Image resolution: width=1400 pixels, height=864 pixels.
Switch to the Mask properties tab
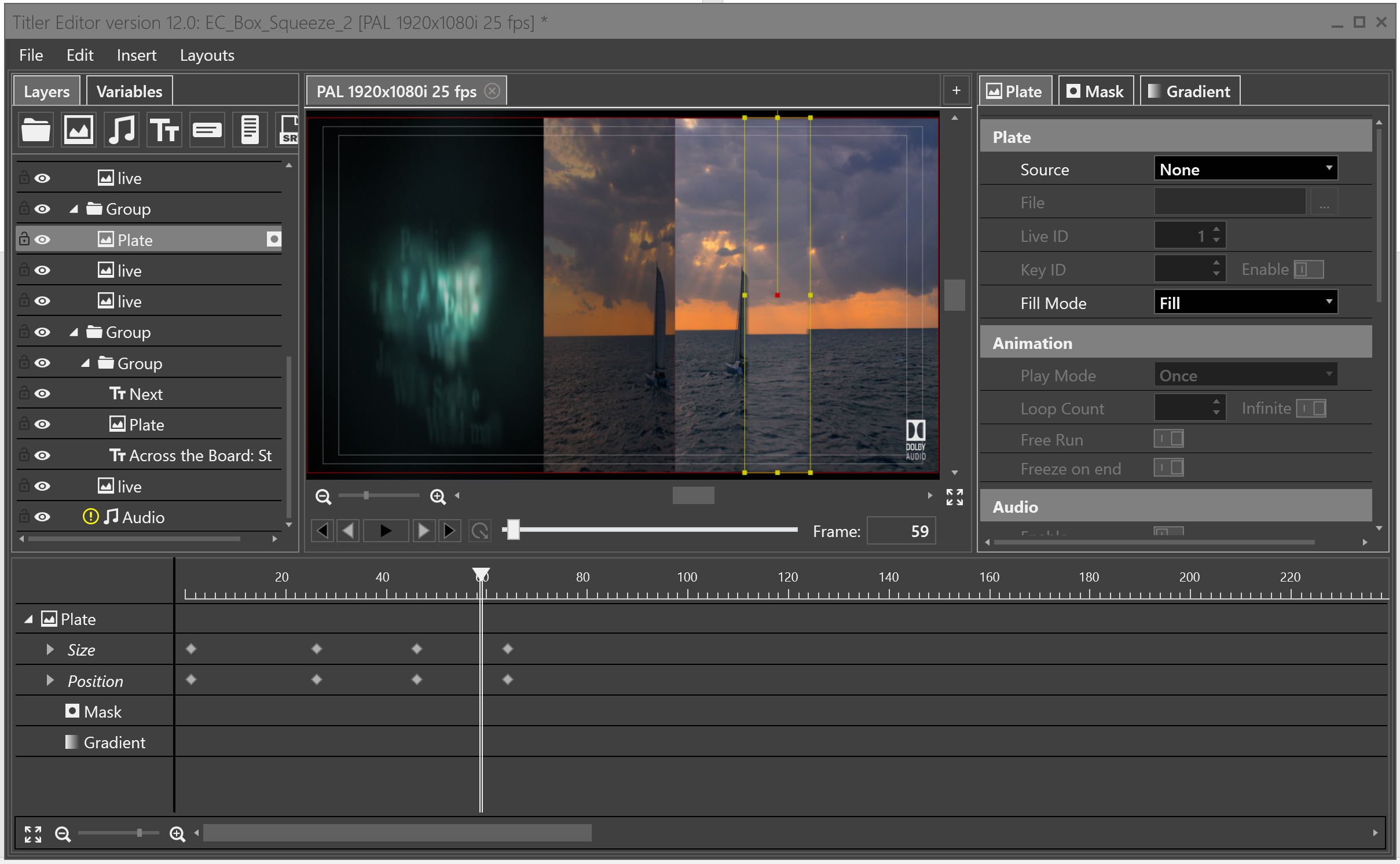1095,91
